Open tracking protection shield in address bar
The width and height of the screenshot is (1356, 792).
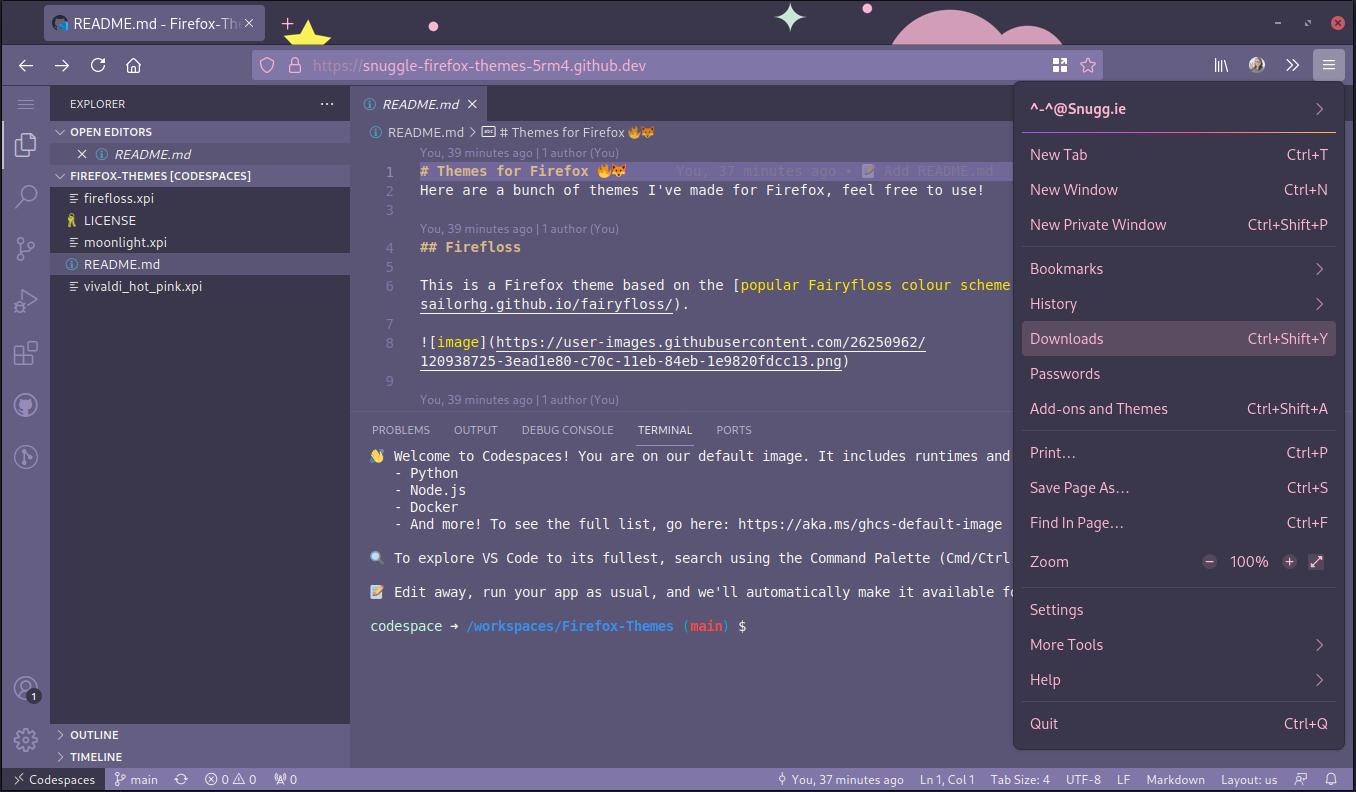[267, 65]
